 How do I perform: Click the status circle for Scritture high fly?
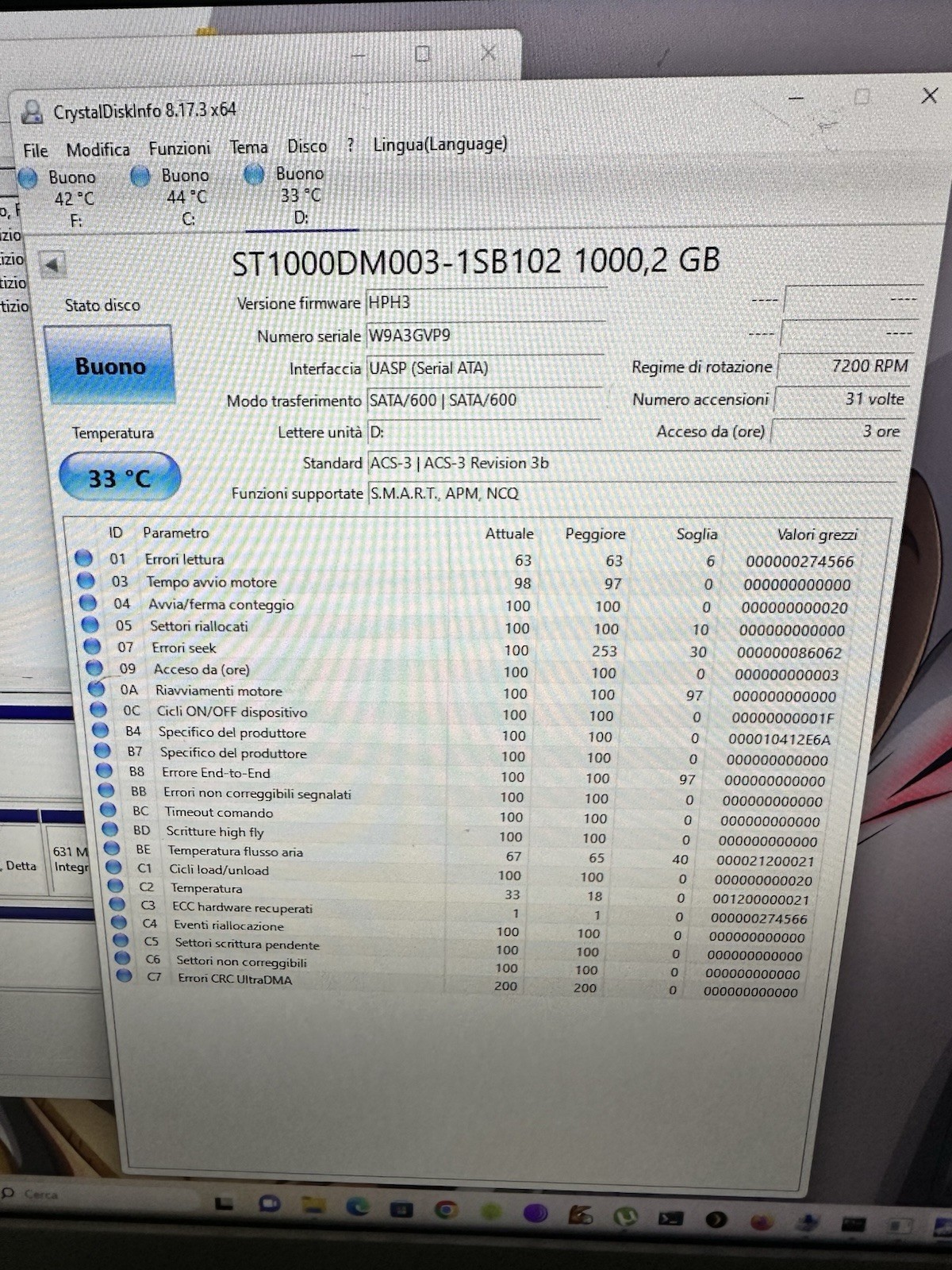(x=110, y=829)
